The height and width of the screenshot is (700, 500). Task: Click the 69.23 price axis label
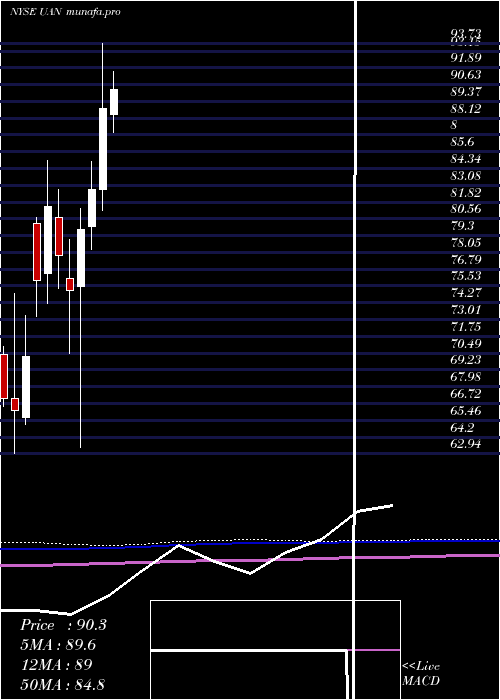(x=466, y=360)
